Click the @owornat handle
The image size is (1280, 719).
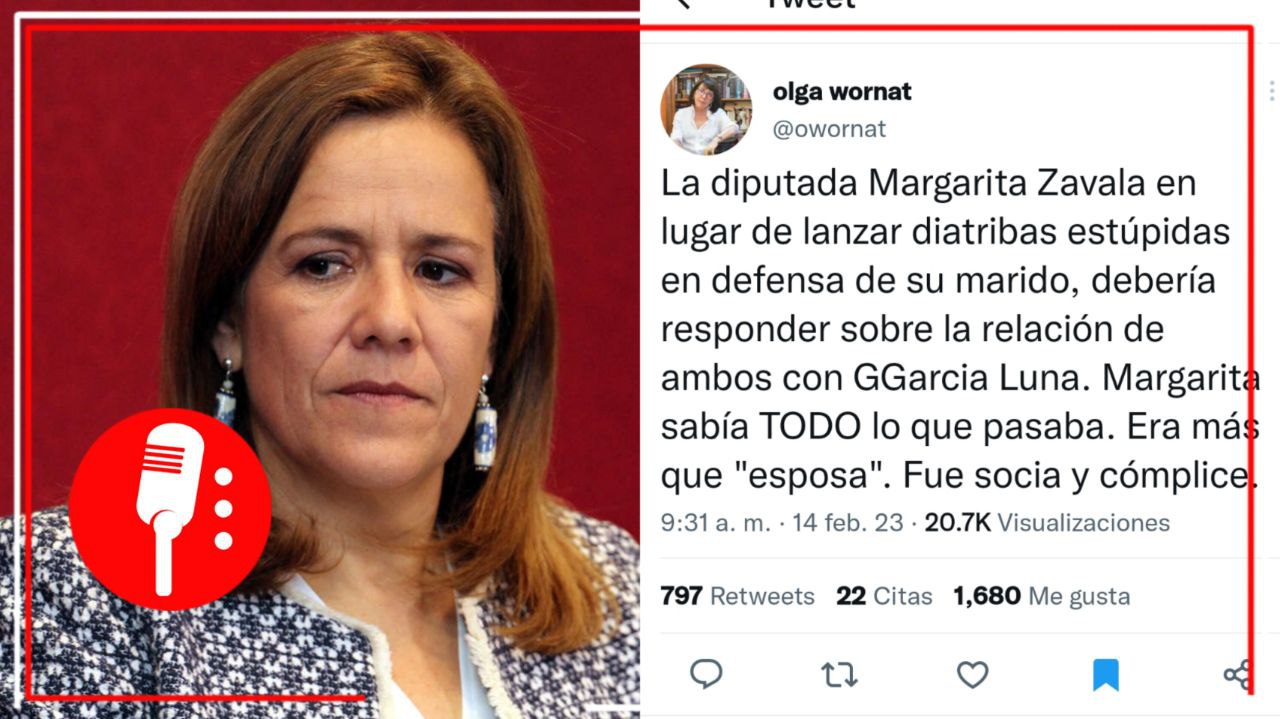tap(829, 129)
